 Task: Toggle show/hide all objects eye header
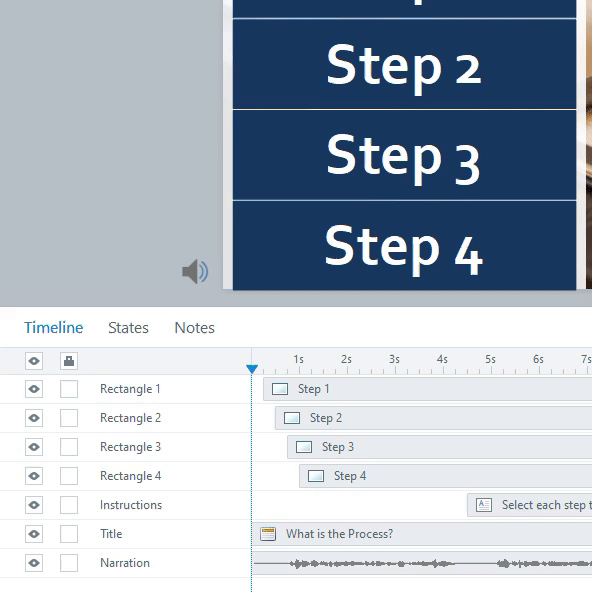click(x=34, y=361)
